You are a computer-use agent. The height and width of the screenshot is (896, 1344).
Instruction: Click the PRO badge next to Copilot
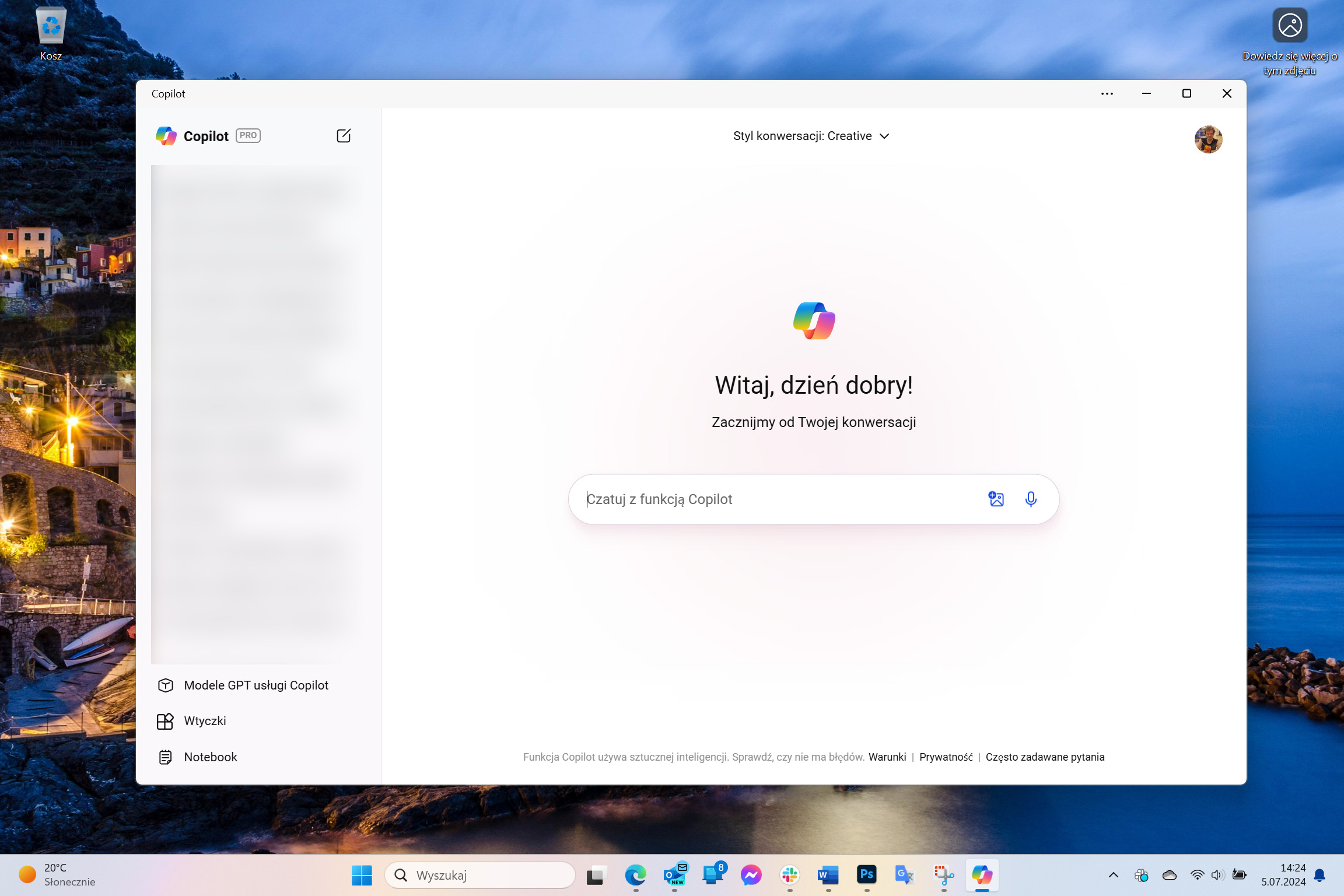[x=248, y=135]
